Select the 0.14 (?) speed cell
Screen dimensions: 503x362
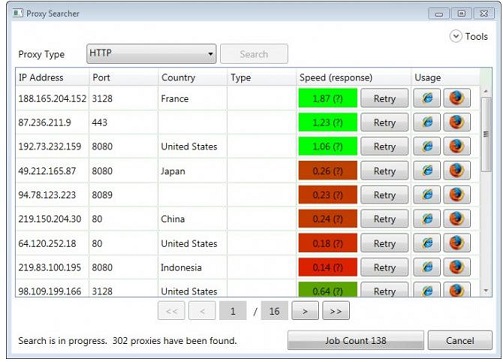328,267
